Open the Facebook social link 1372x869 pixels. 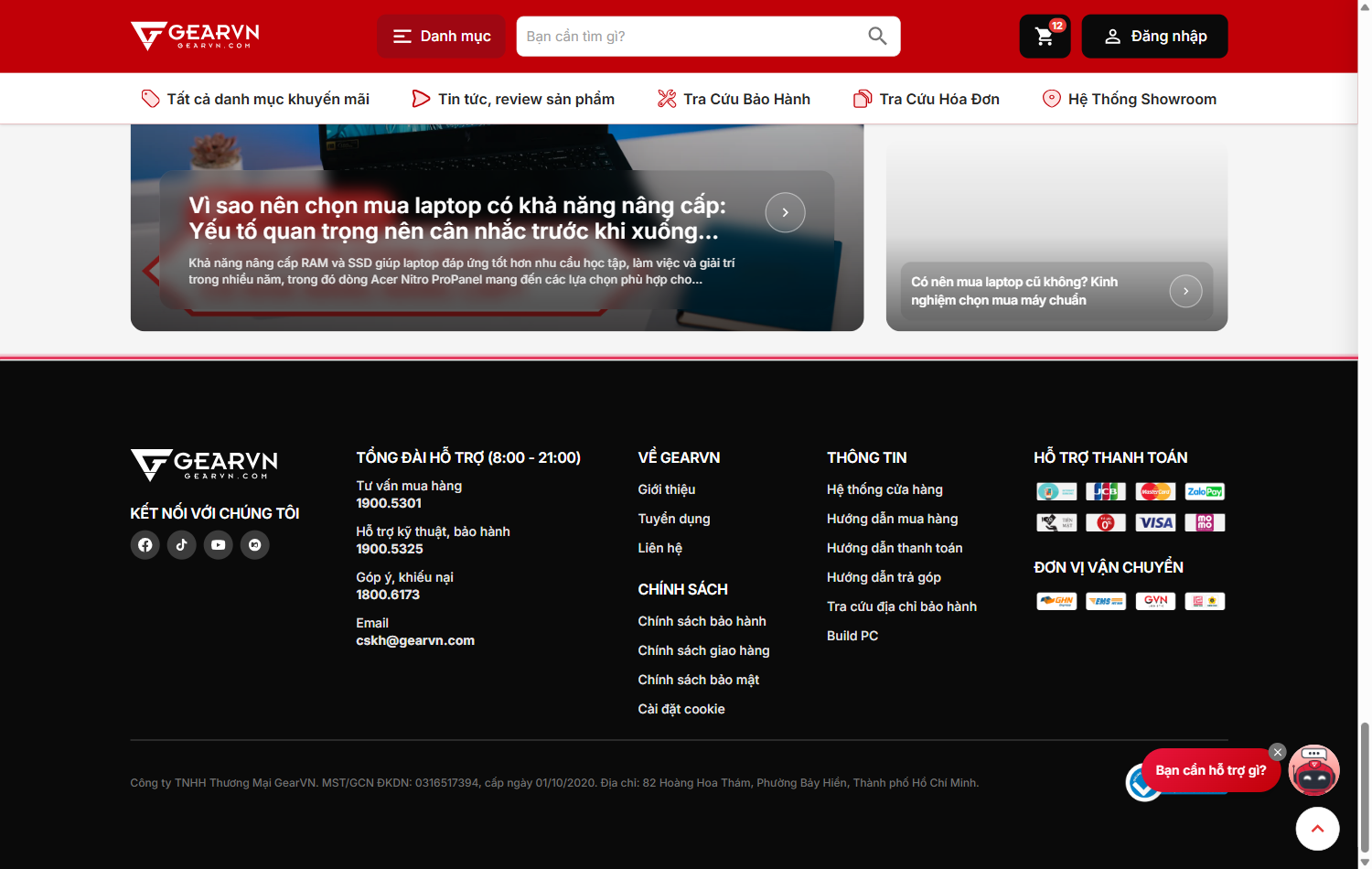(145, 545)
